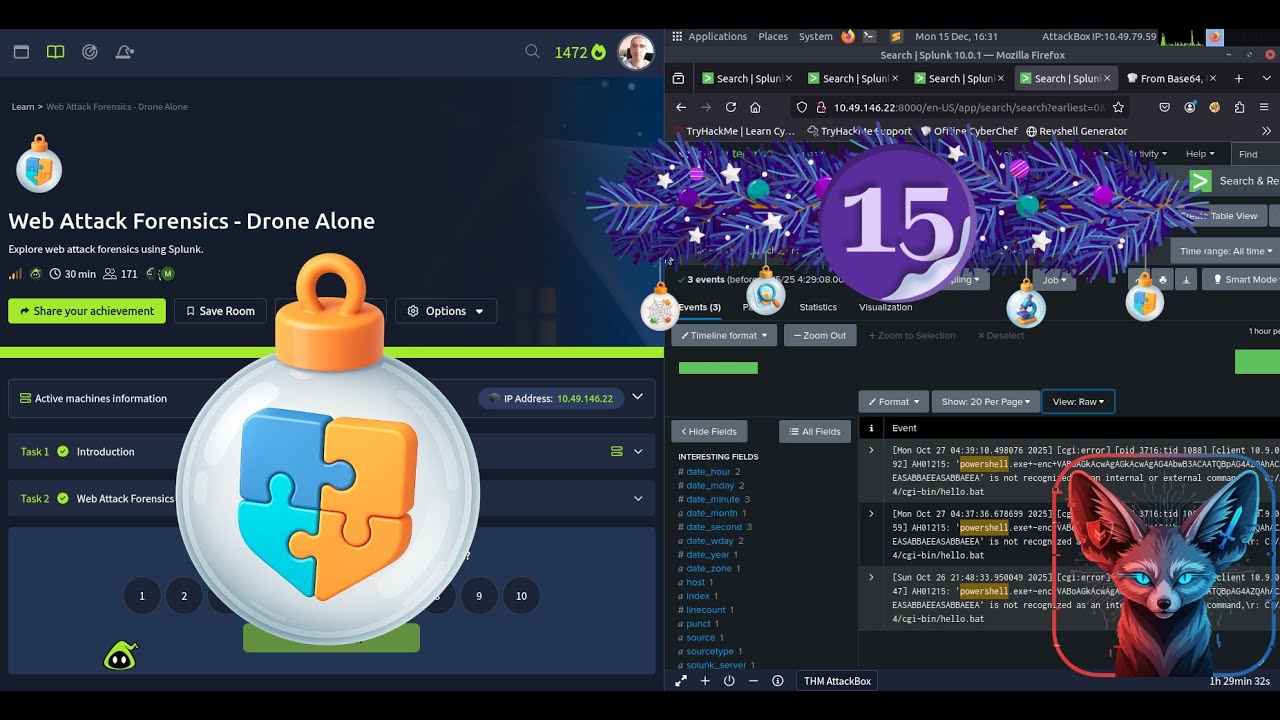
Task: Open the System menu
Action: point(815,37)
